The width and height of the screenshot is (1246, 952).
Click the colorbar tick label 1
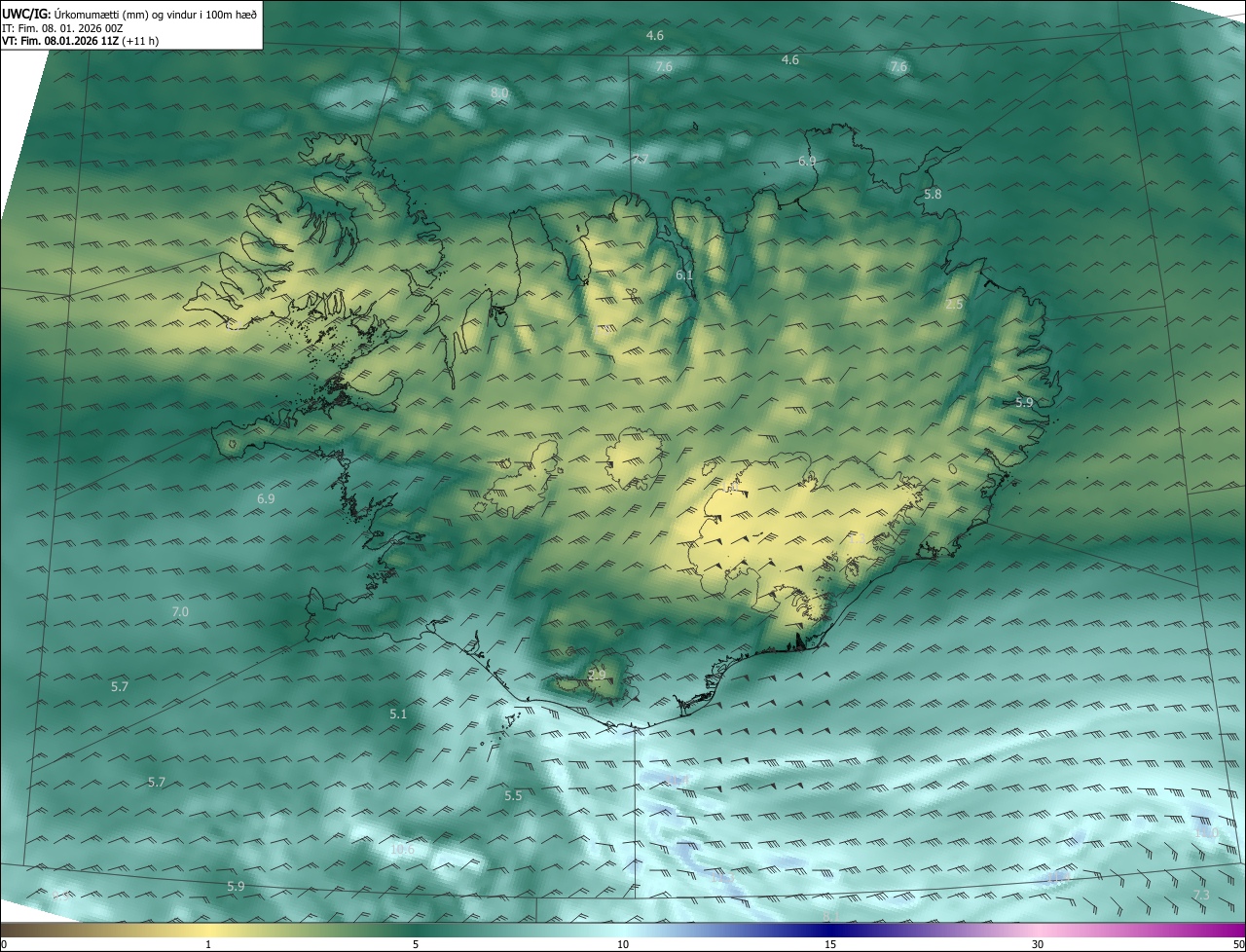pyautogui.click(x=208, y=945)
